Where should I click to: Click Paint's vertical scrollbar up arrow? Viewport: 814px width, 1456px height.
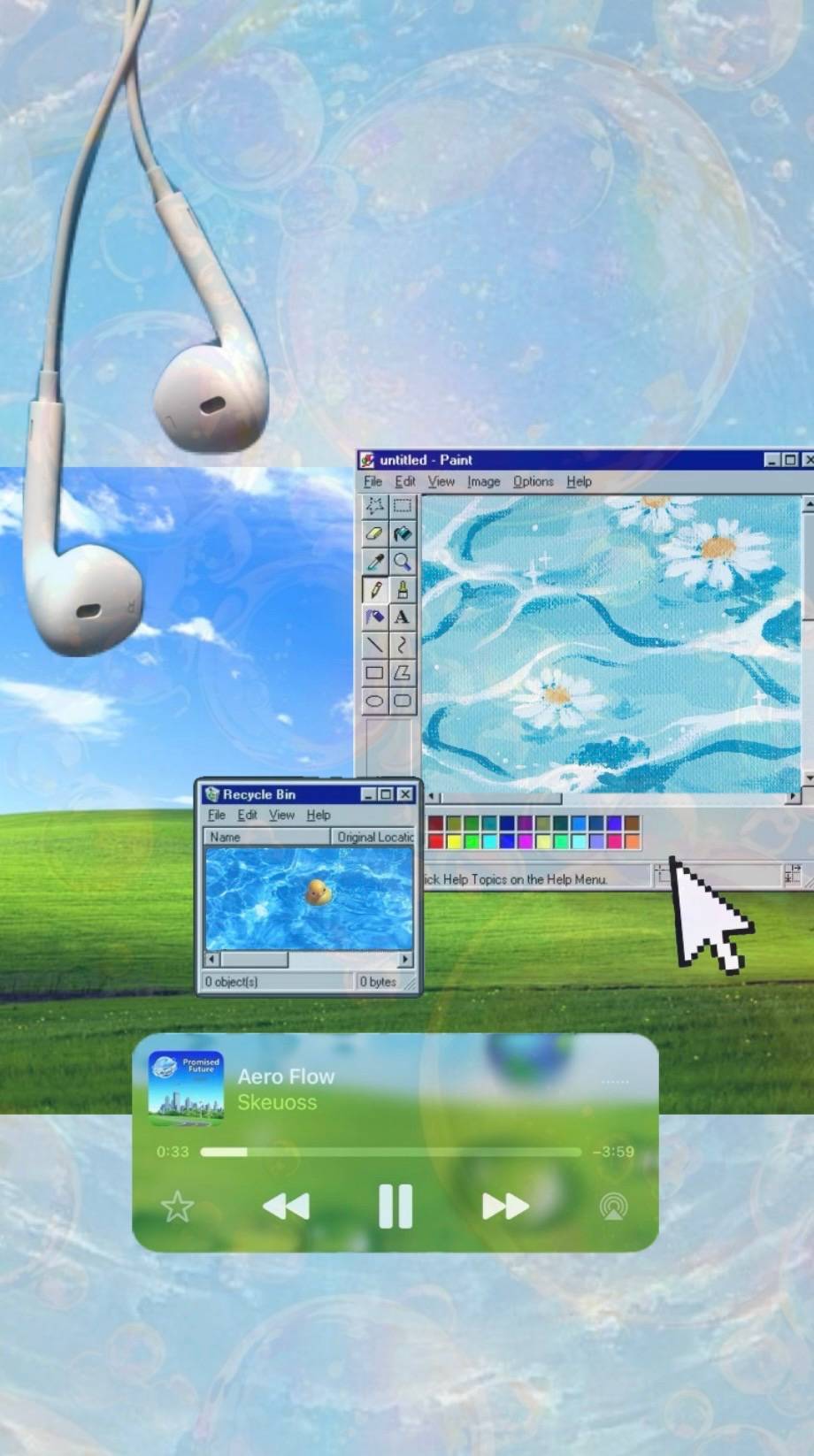(x=807, y=503)
